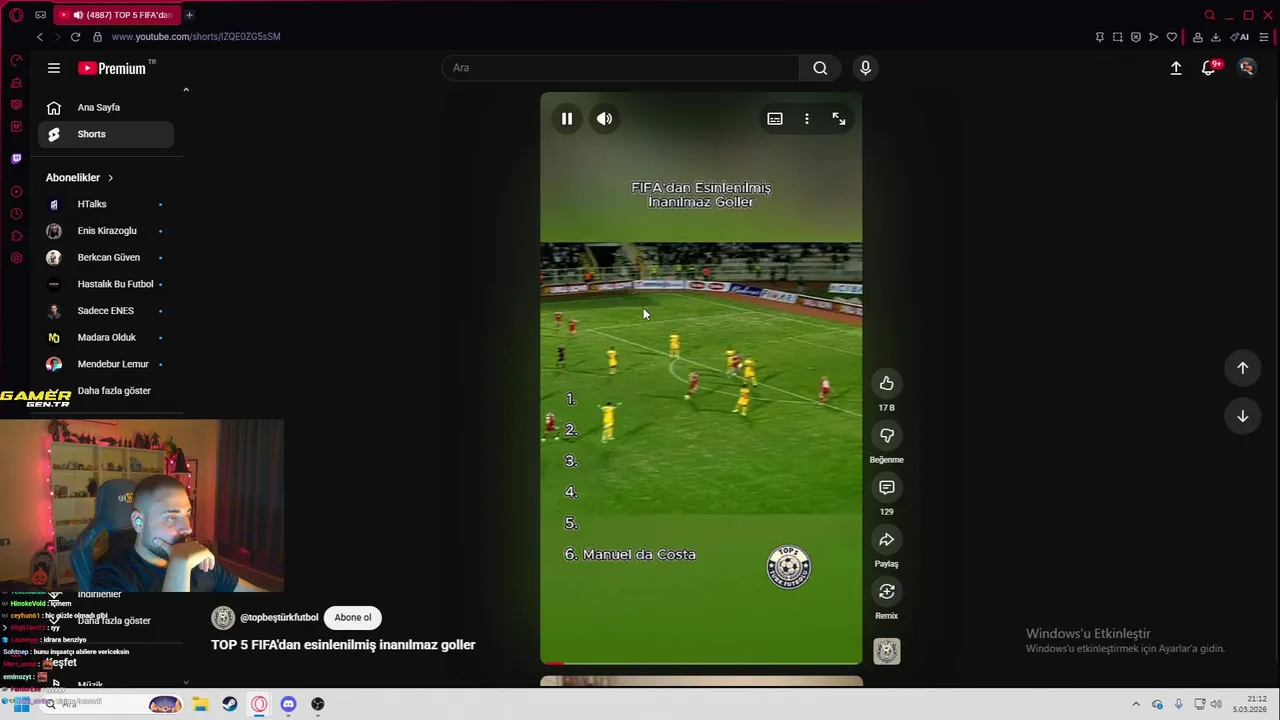Open Opera easy setup sliders icon
The width and height of the screenshot is (1280, 720).
point(1264,37)
